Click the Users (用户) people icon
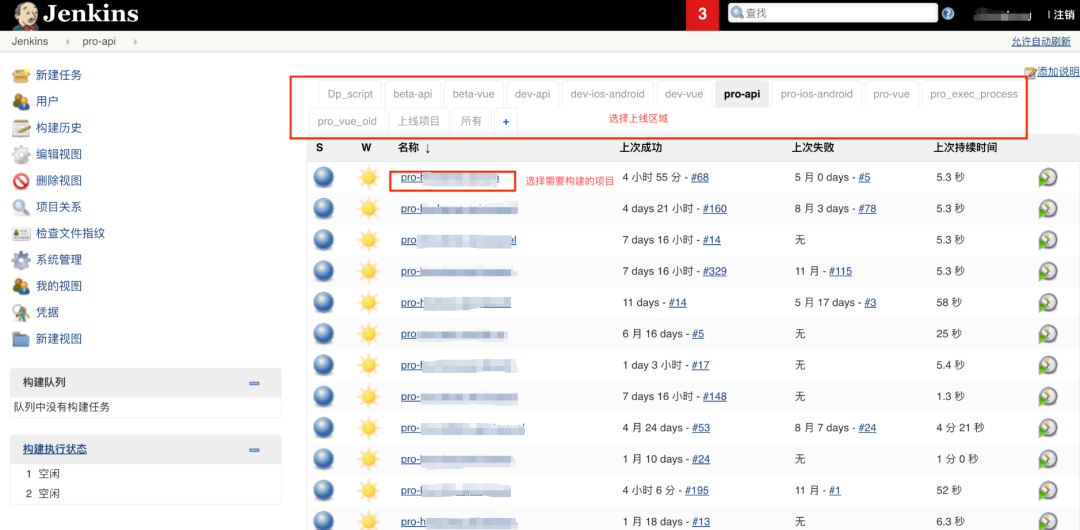The height and width of the screenshot is (530, 1080). 21,101
